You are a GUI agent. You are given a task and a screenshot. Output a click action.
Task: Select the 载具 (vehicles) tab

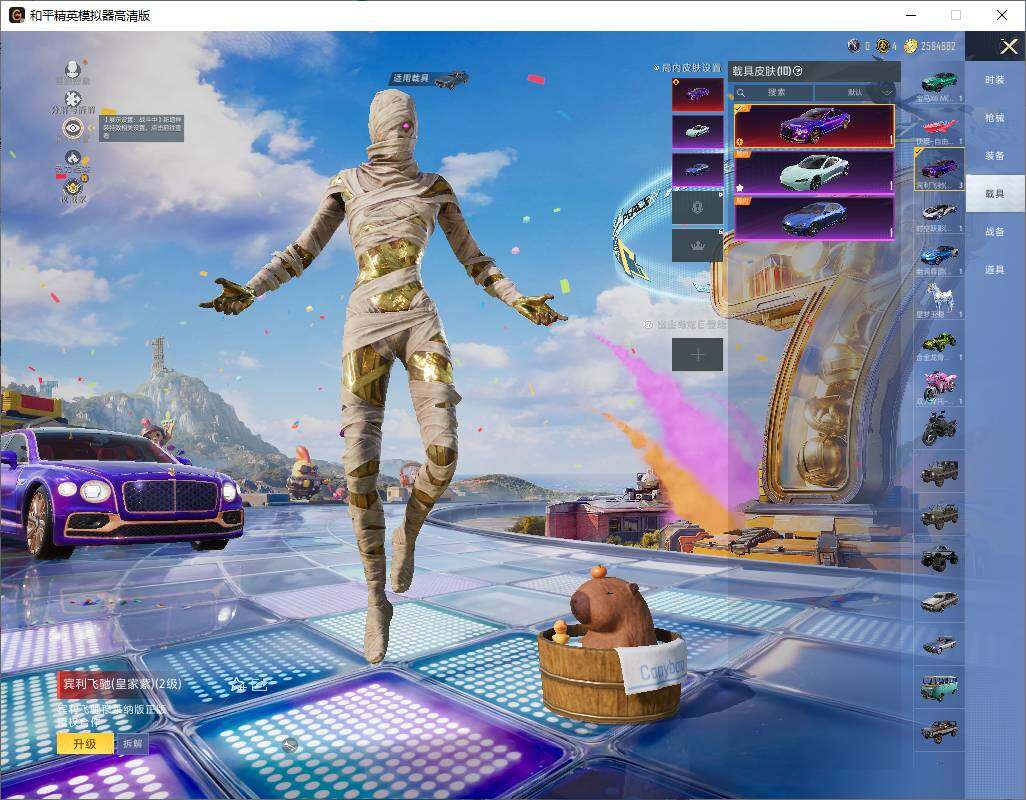(x=995, y=194)
